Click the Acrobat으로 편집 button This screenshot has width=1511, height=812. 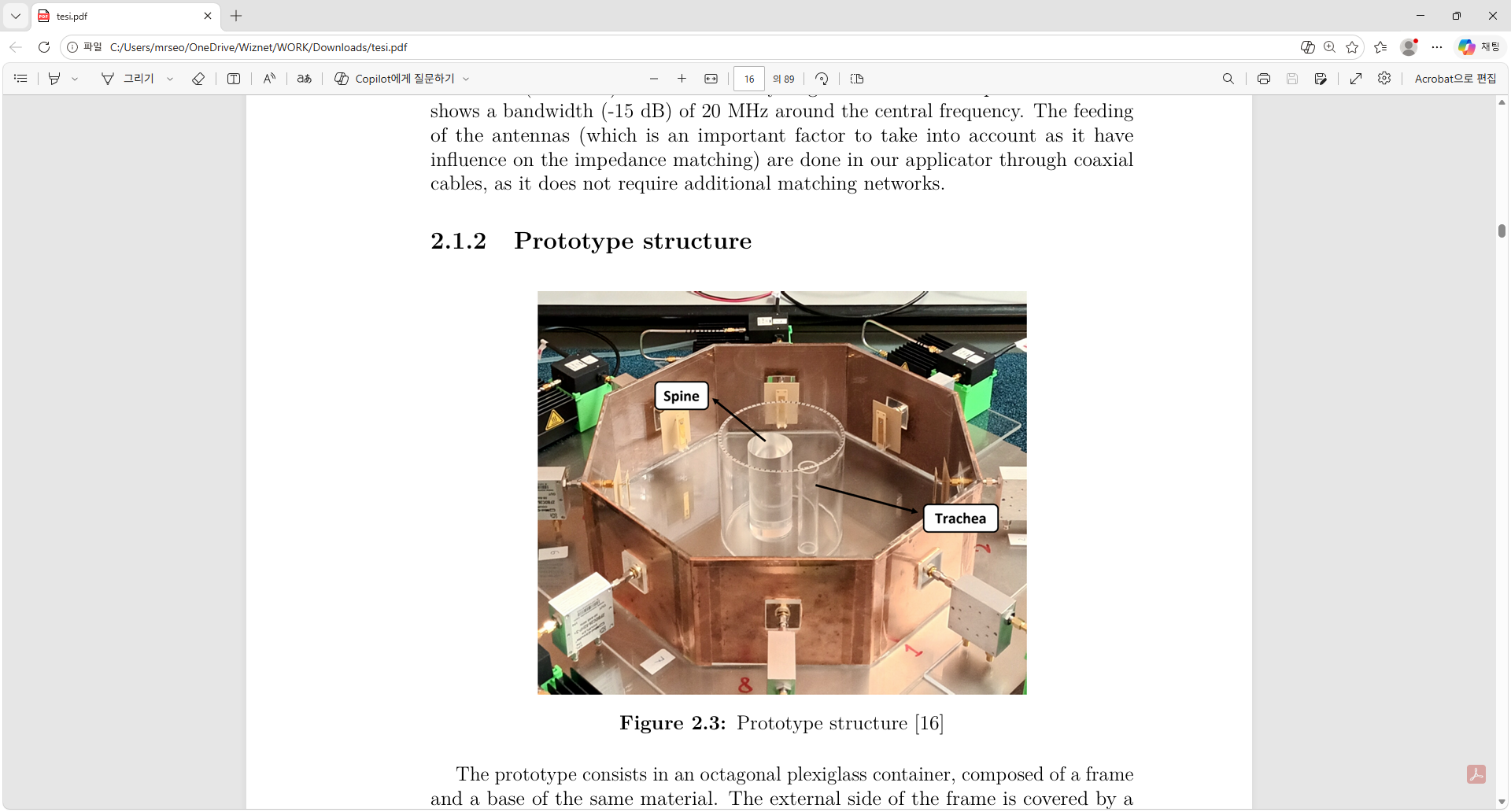point(1454,79)
